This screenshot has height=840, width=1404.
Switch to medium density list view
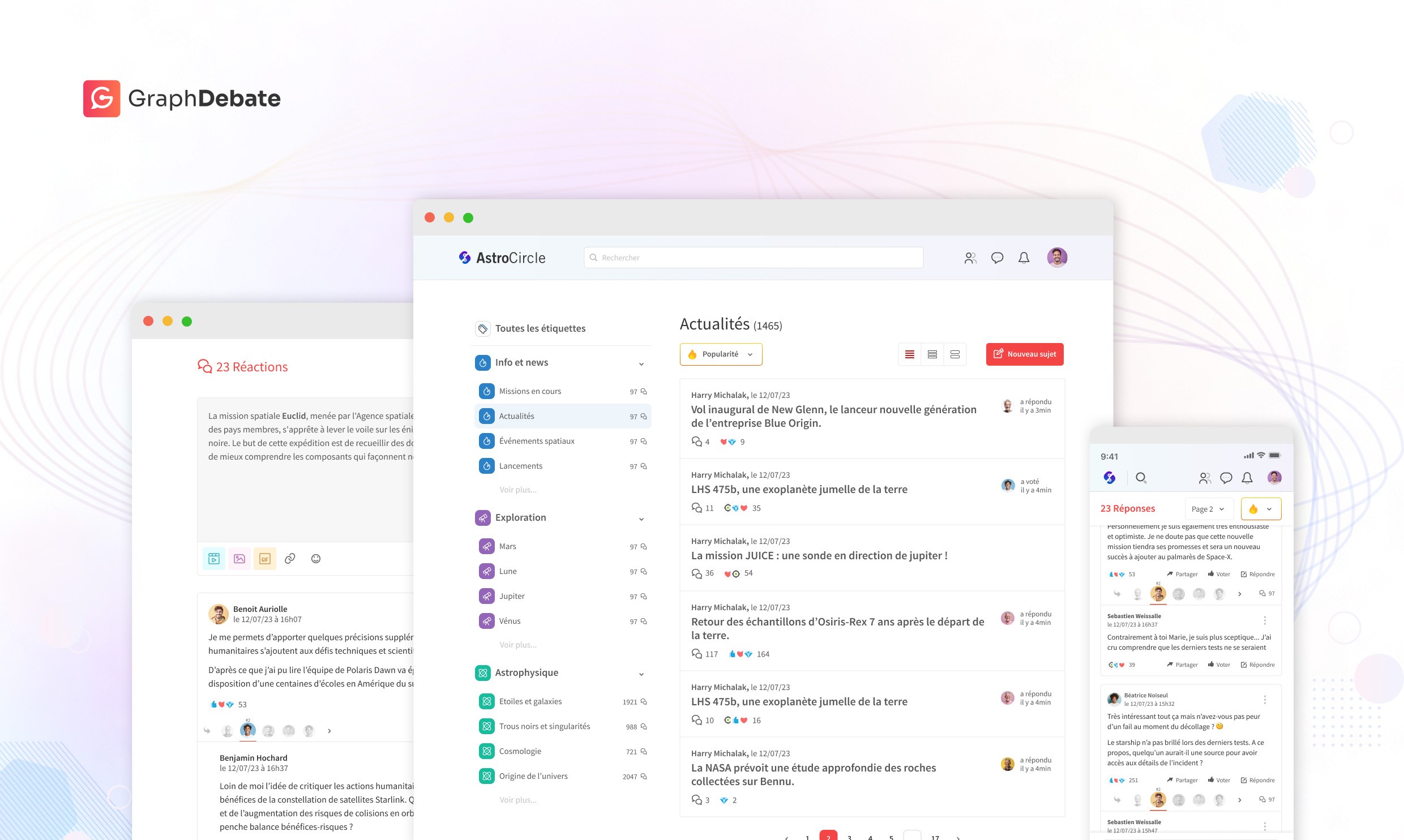[932, 354]
